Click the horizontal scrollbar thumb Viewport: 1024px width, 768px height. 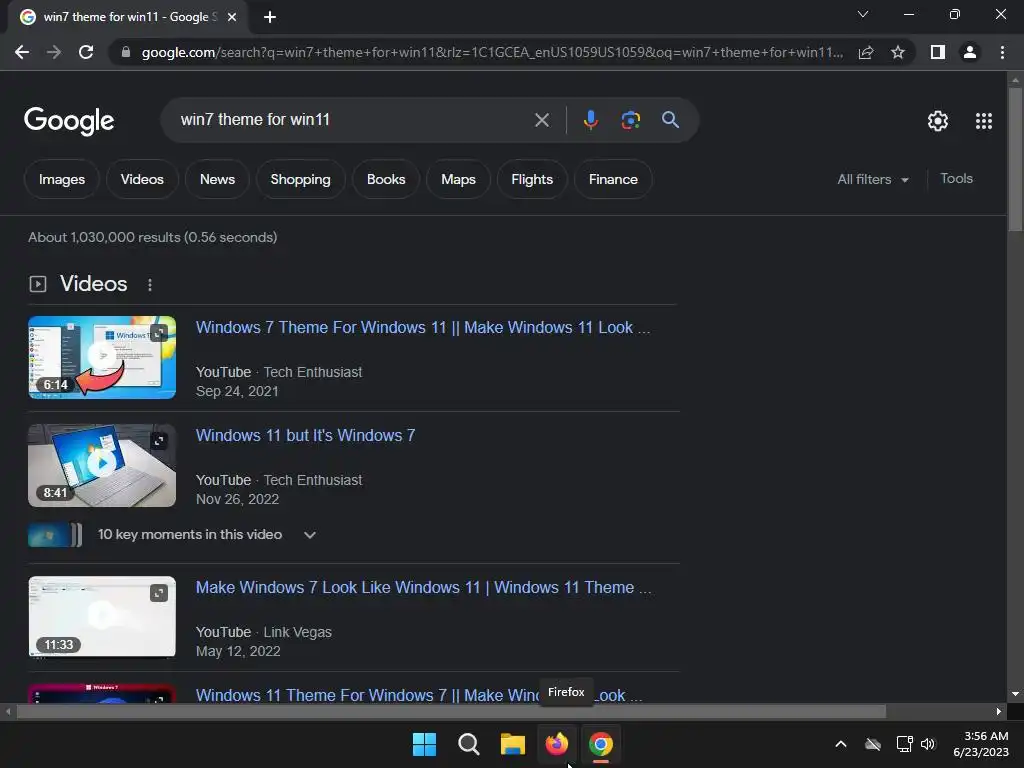coord(451,711)
